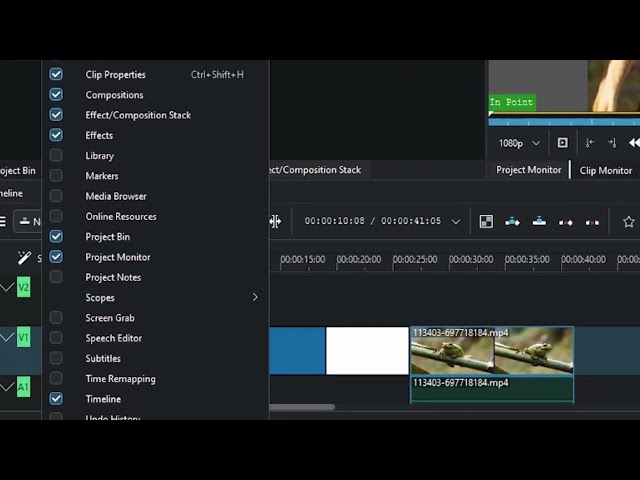Uncheck the Effects dock checkbox
The height and width of the screenshot is (480, 640).
[56, 135]
